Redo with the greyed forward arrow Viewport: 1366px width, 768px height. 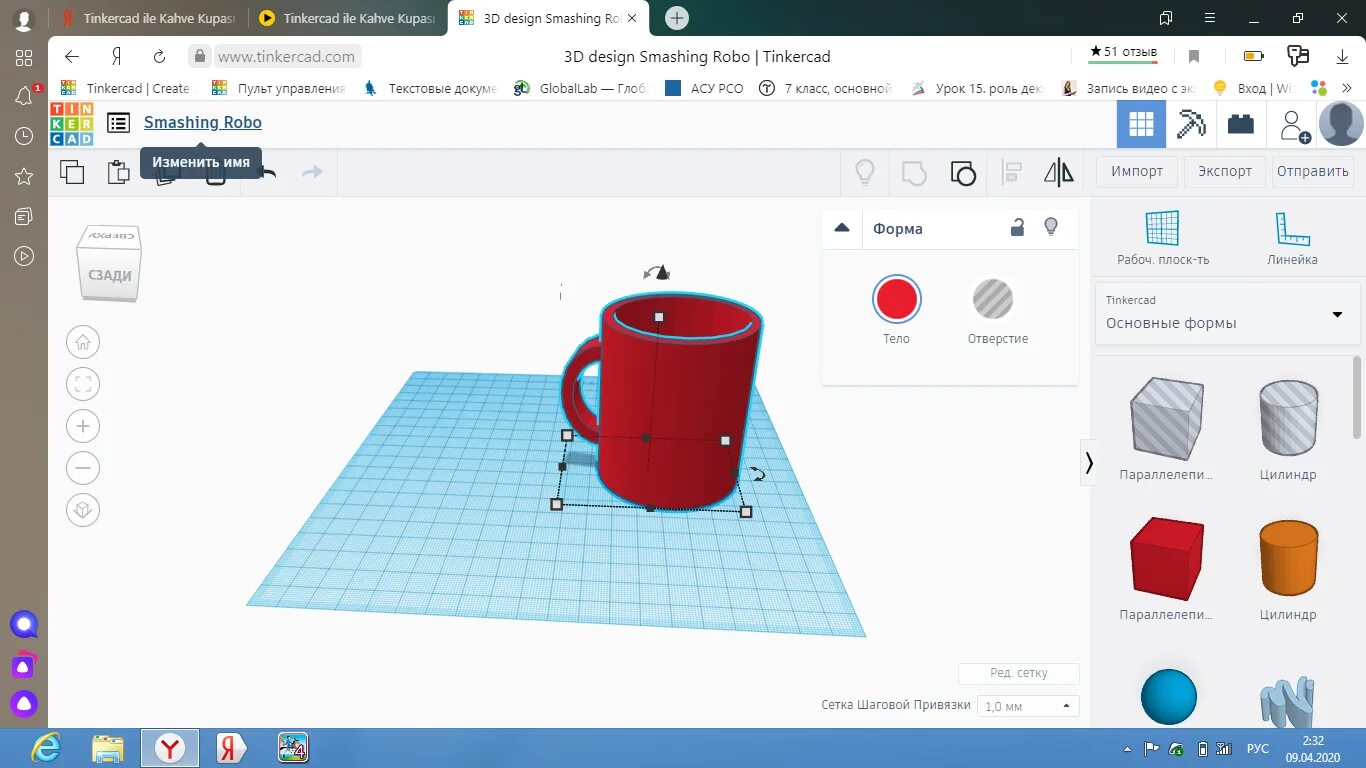[313, 172]
